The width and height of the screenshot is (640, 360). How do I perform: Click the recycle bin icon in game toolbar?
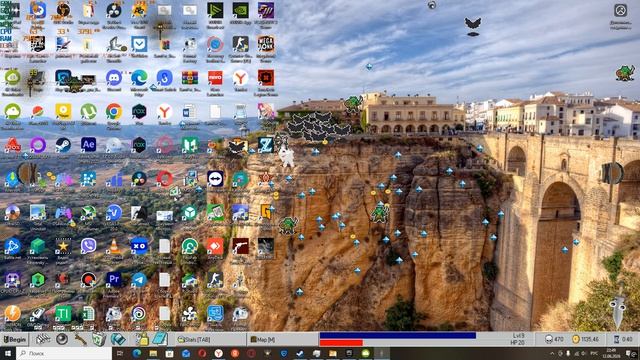click(99, 339)
